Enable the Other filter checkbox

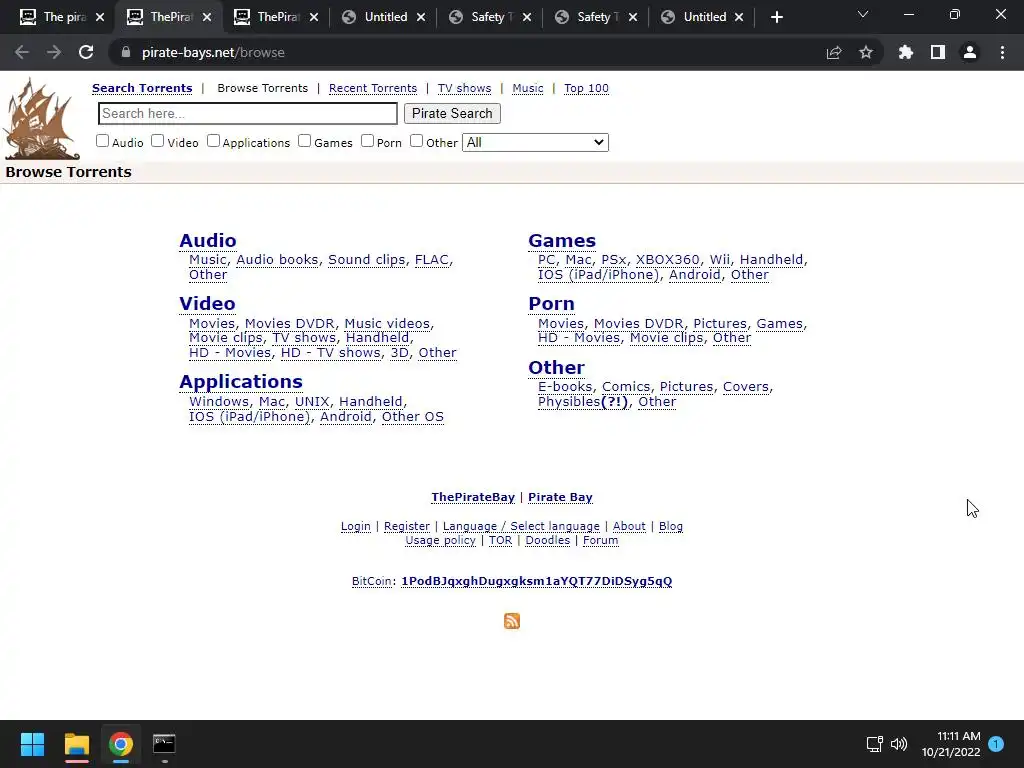(x=417, y=140)
